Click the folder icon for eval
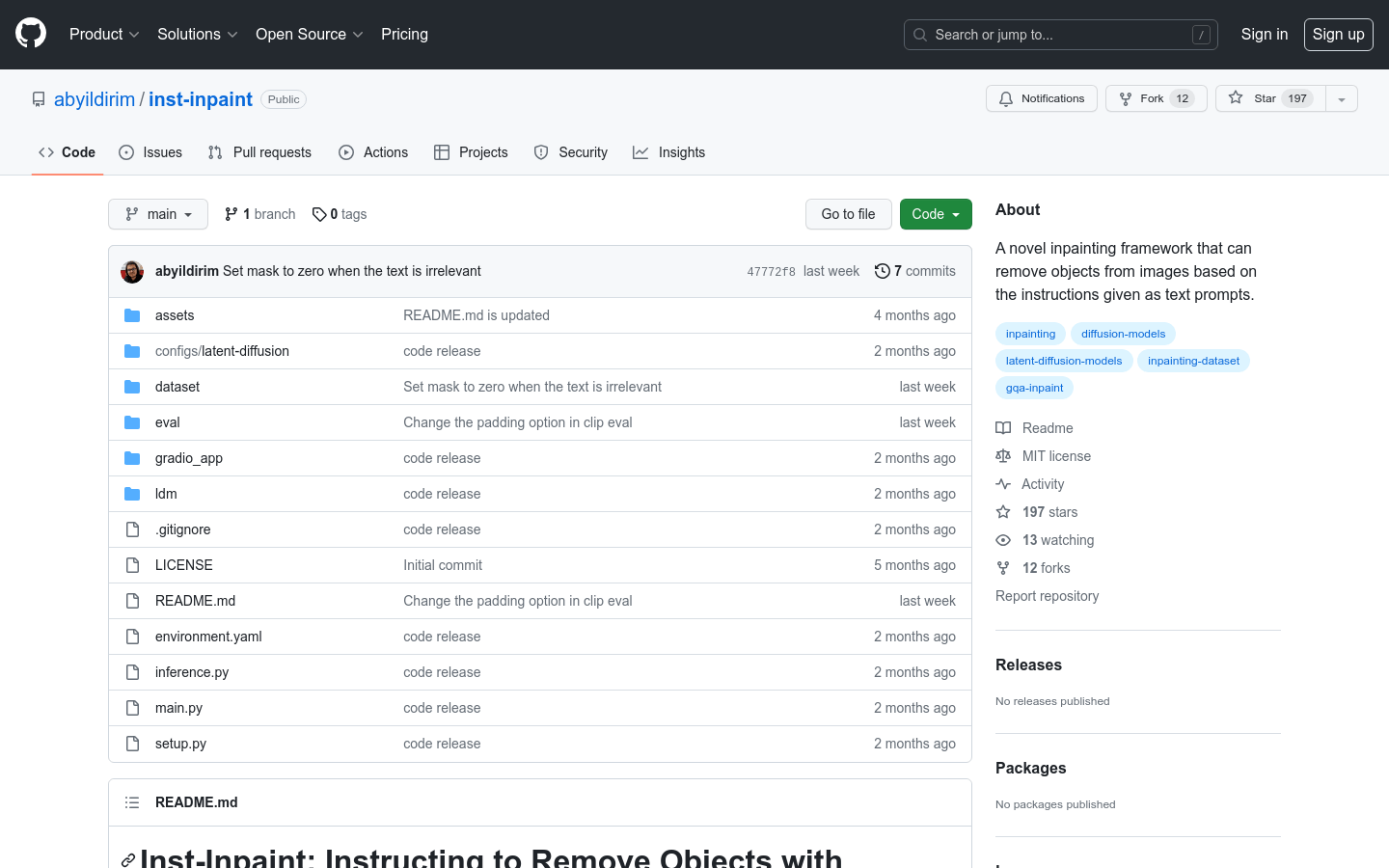1389x868 pixels. (132, 422)
